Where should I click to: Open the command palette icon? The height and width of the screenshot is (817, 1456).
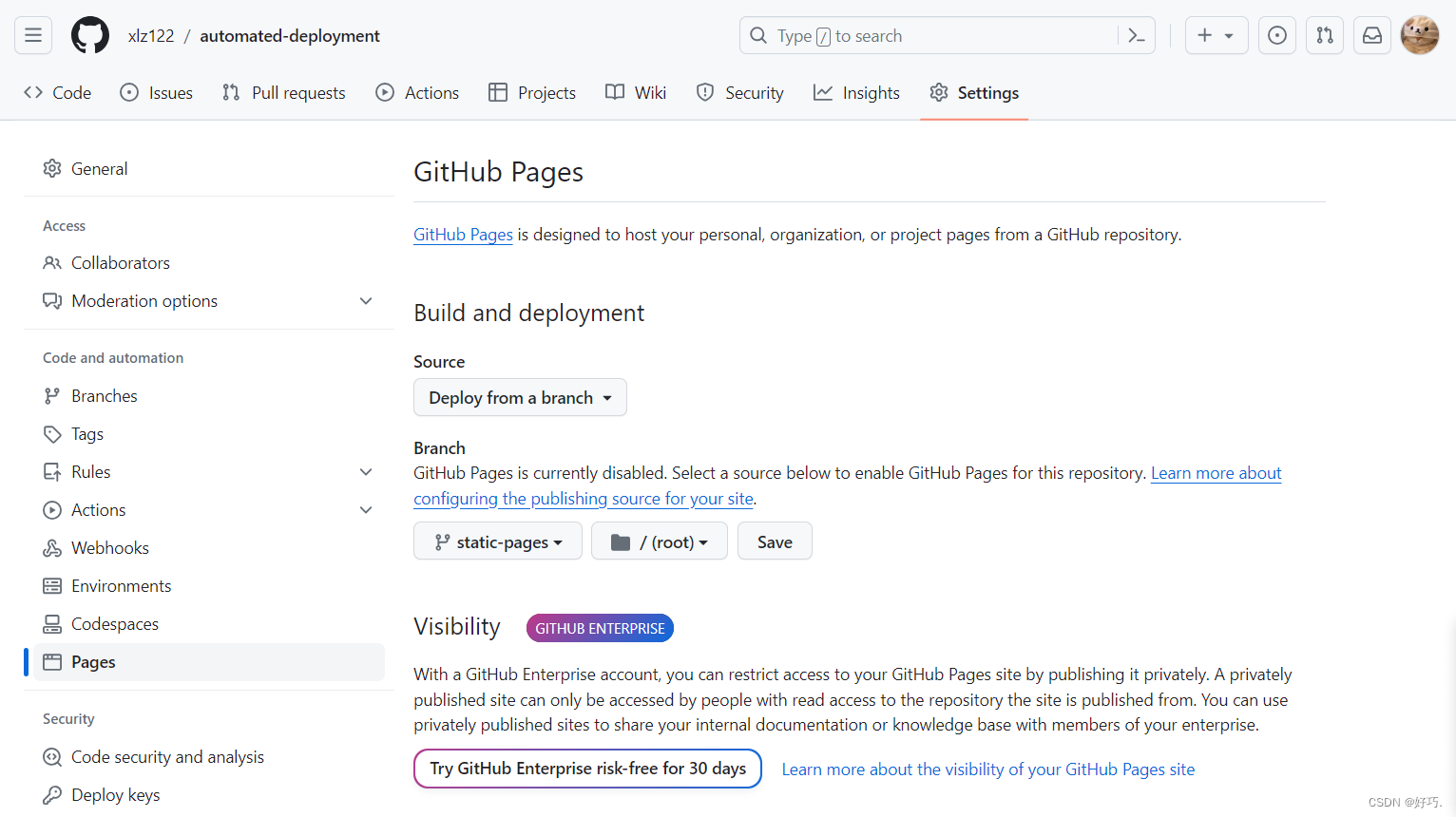pyautogui.click(x=1137, y=35)
